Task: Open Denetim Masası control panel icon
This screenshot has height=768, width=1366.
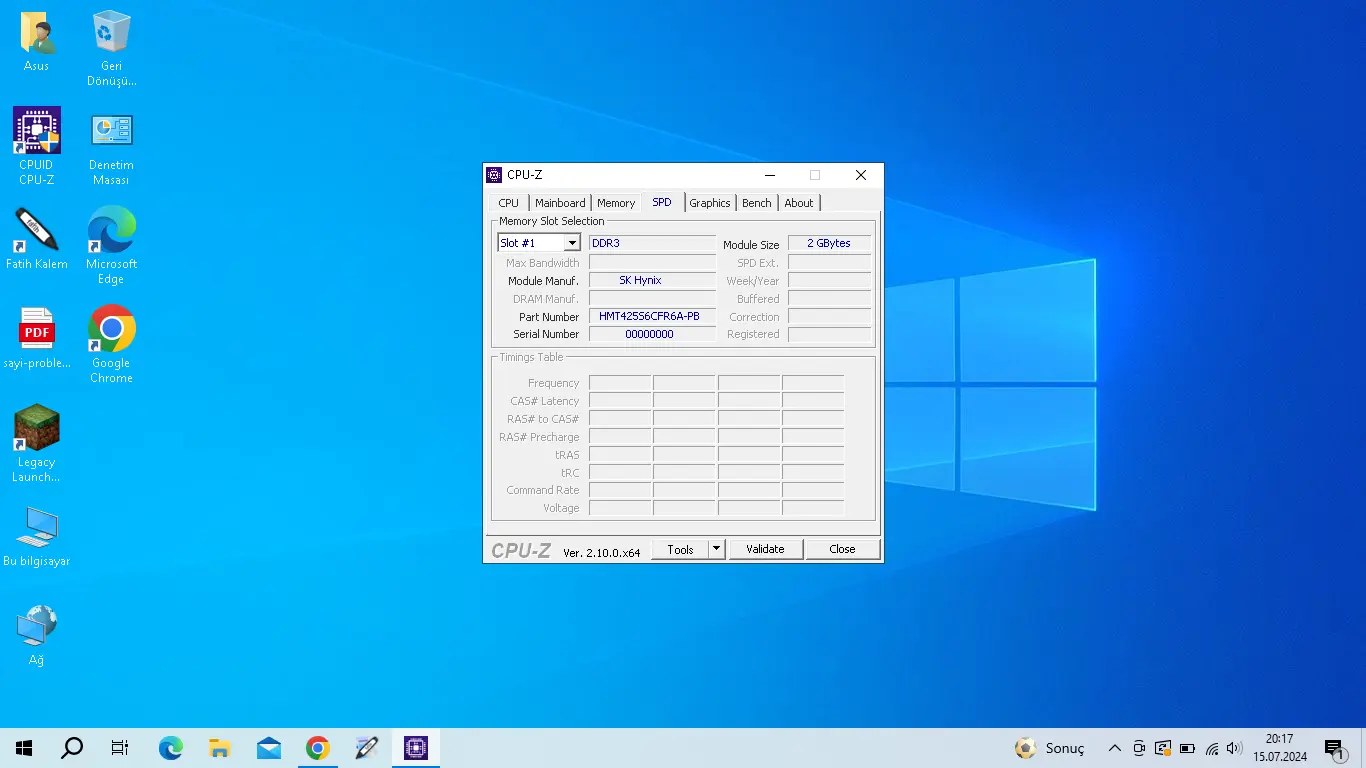Action: 111,146
